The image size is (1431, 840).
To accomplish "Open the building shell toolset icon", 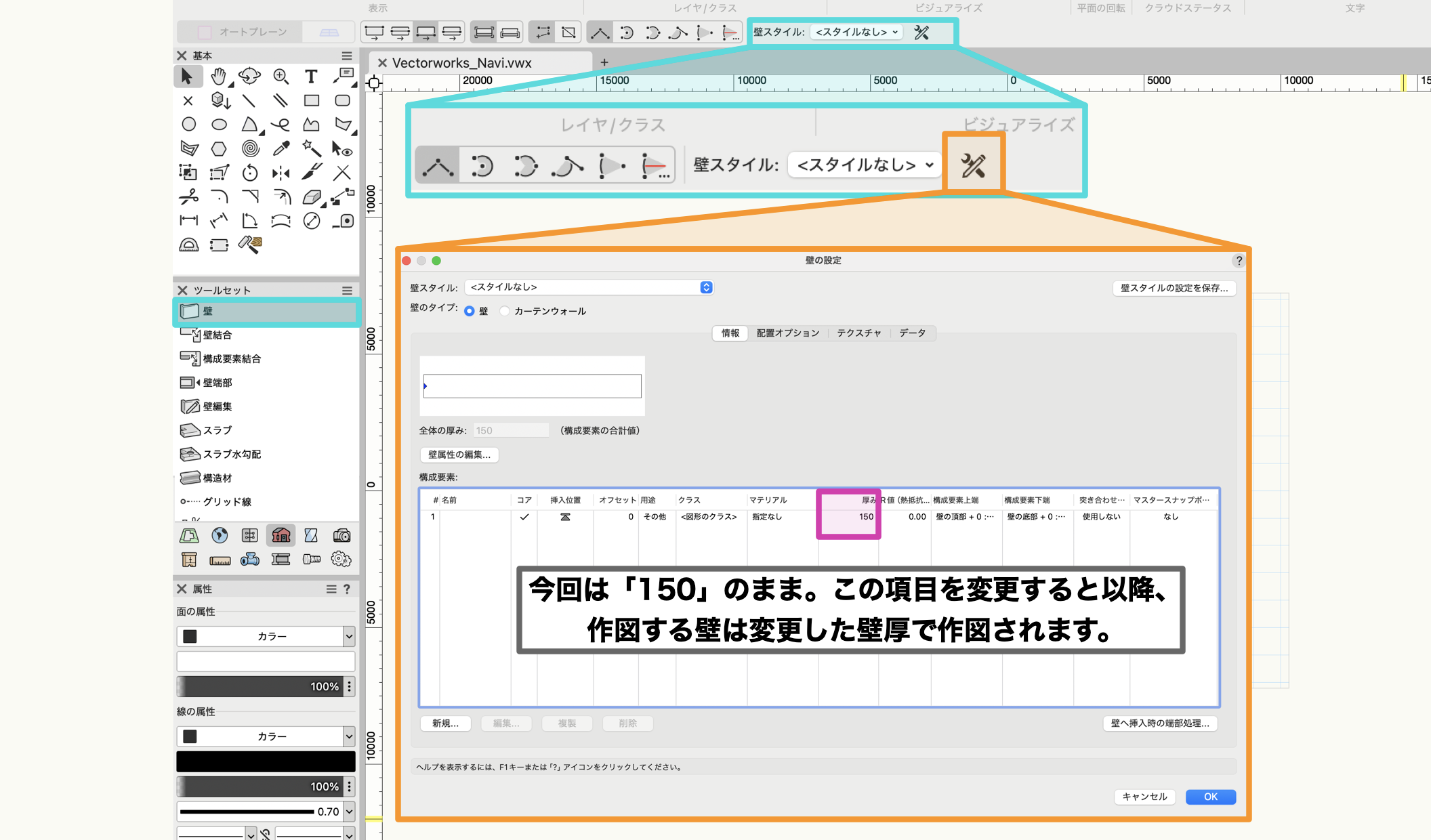I will (x=281, y=536).
